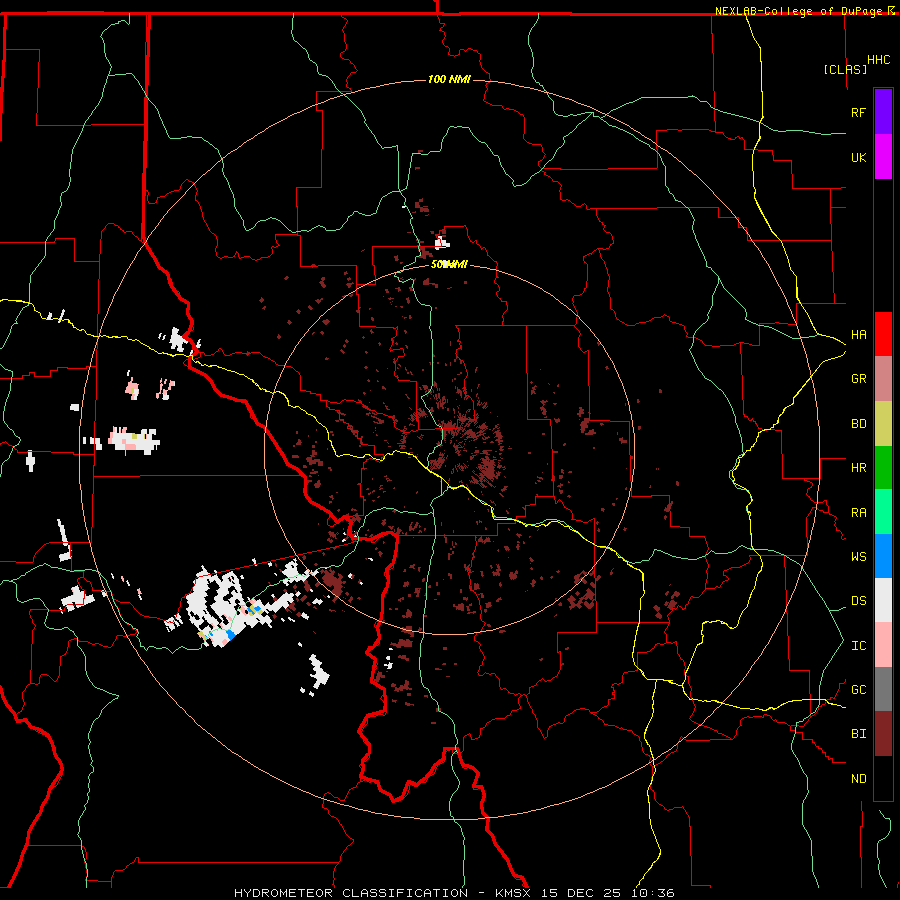Click the HHC product label
This screenshot has height=900, width=900.
879,60
